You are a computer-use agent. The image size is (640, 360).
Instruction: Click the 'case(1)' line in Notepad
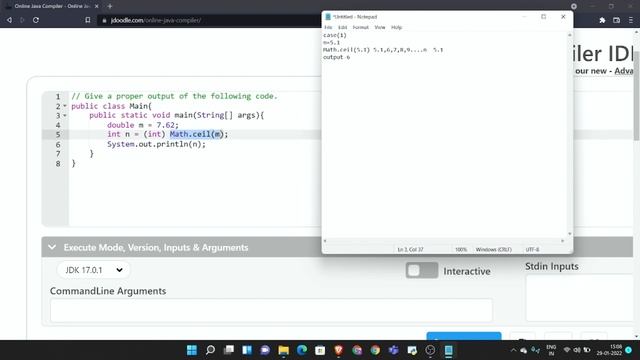(335, 35)
